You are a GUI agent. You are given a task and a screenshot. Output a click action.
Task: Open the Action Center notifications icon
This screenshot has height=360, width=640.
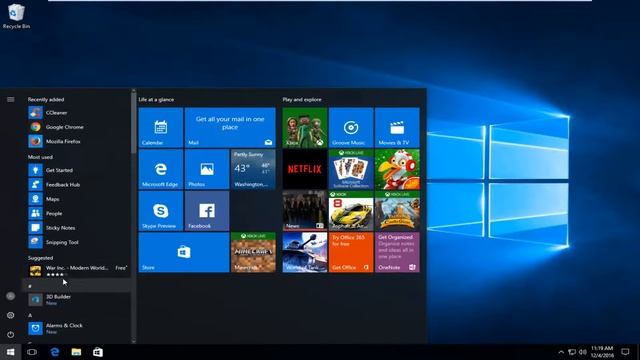(x=625, y=352)
